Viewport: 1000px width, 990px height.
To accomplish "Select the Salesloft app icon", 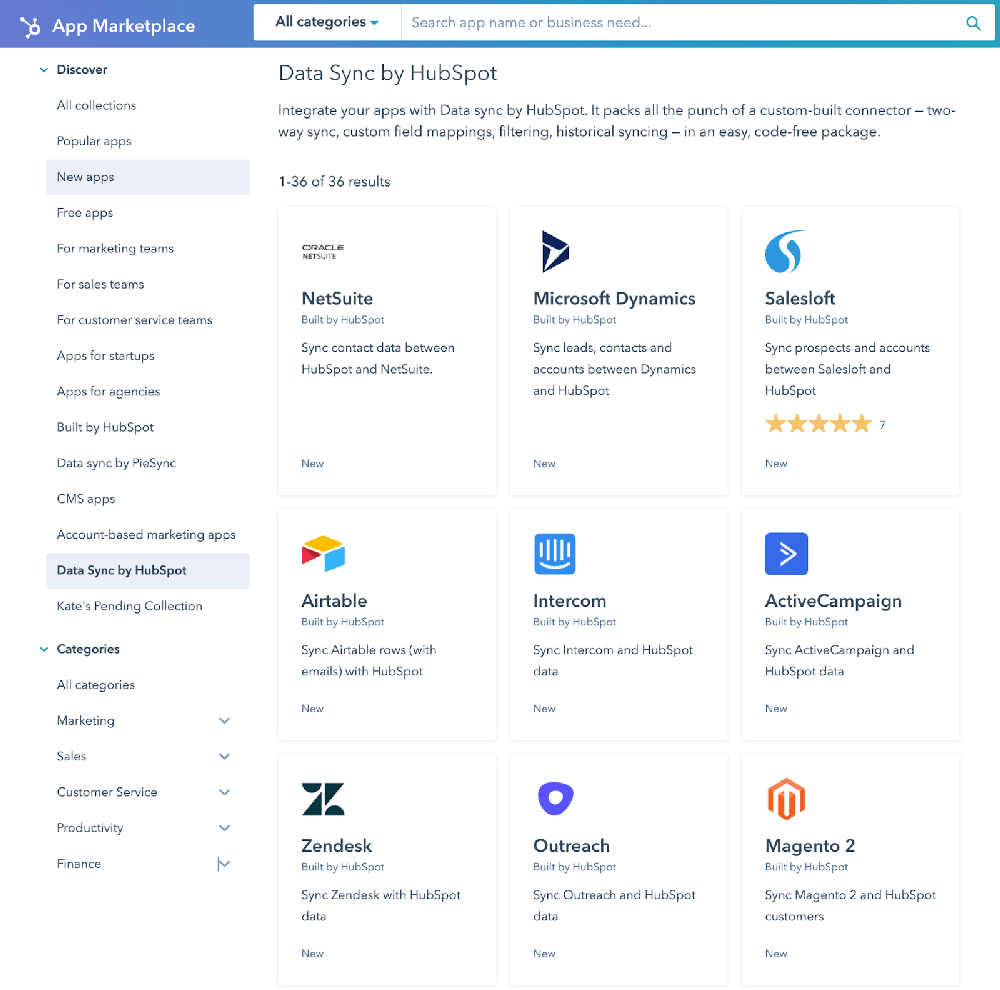I will pos(786,251).
